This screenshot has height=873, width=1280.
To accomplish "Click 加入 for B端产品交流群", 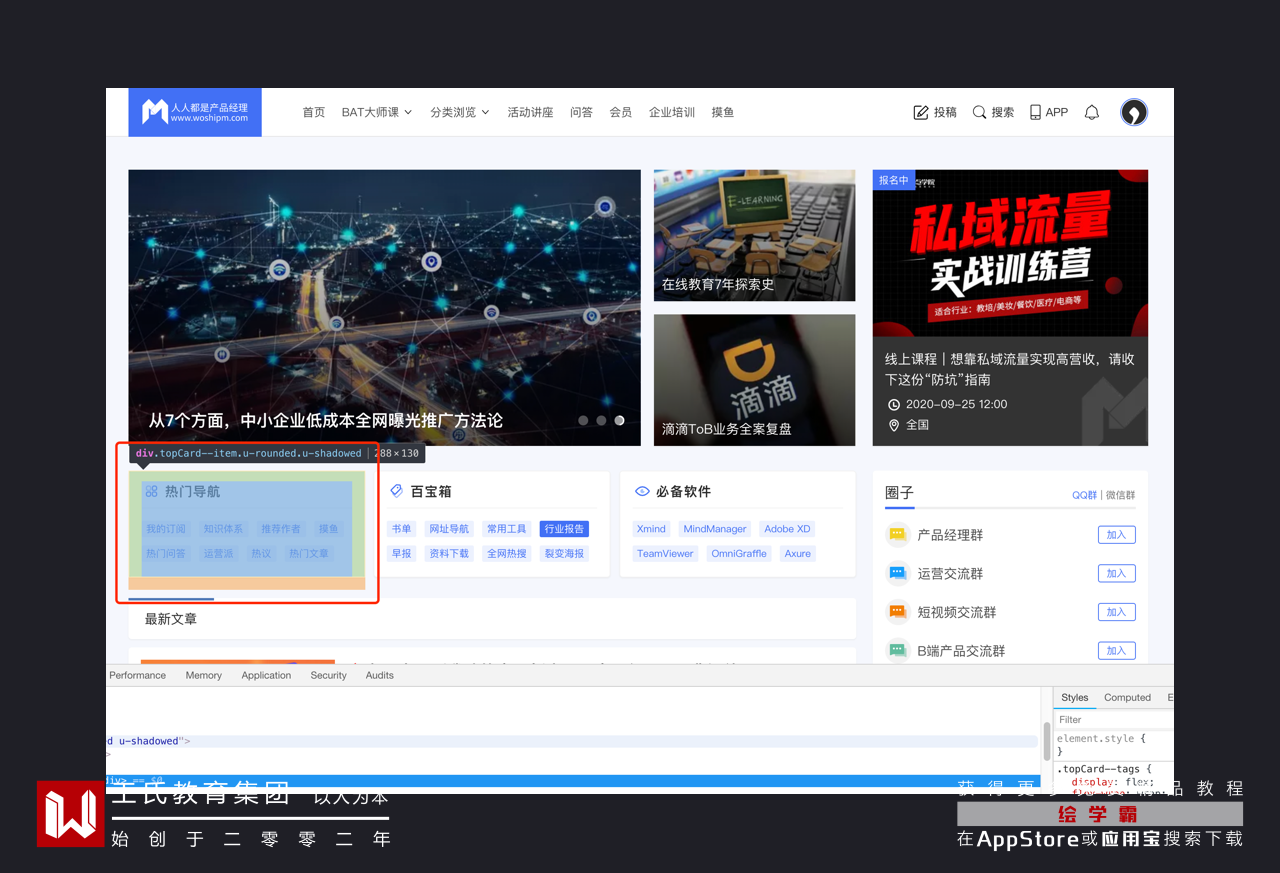I will [x=1116, y=650].
